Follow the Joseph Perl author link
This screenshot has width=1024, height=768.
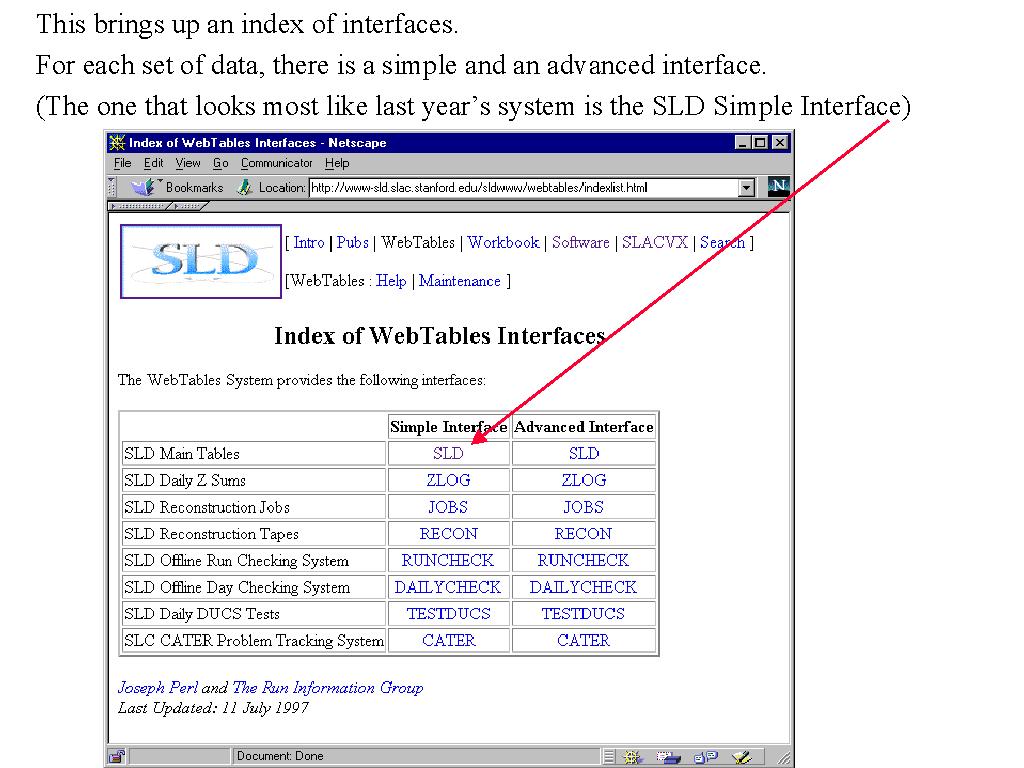pos(157,687)
